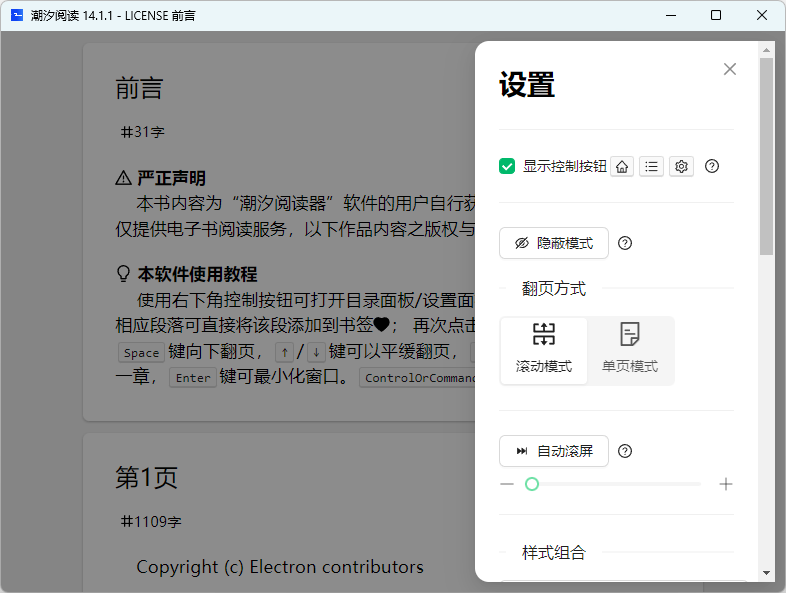Image resolution: width=786 pixels, height=593 pixels.
Task: Click the settings panel scrollbar thumb
Action: tap(766, 156)
